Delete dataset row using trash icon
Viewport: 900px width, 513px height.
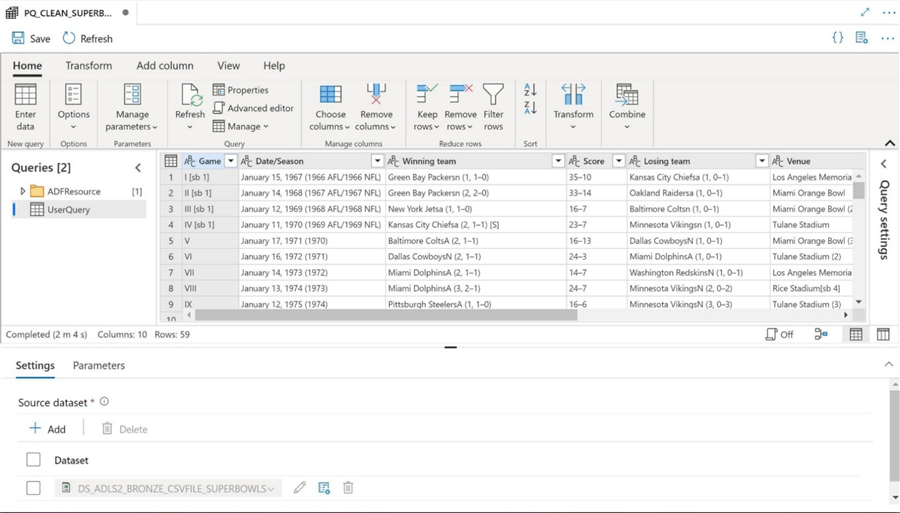[348, 488]
